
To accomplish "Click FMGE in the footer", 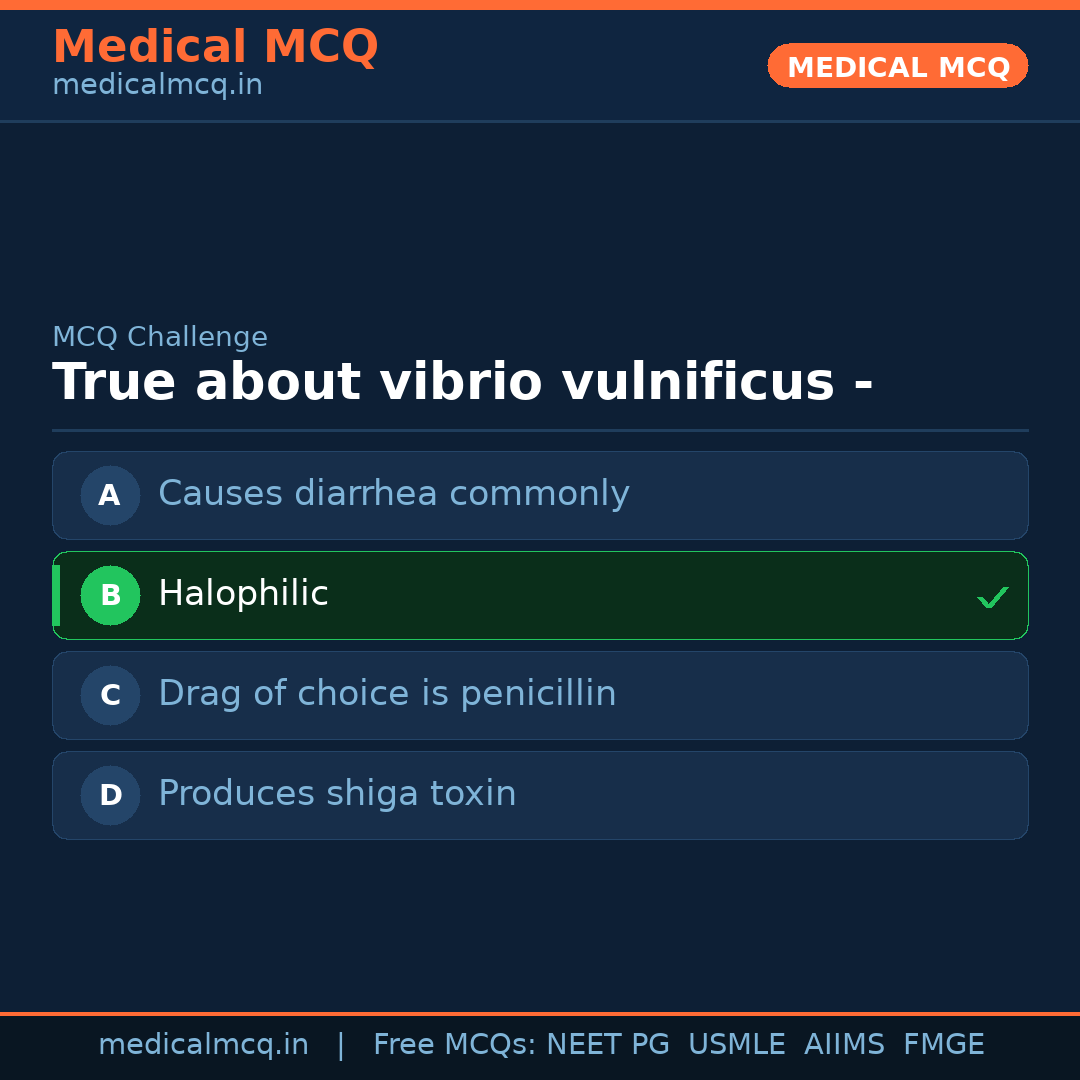I will coord(943,1045).
